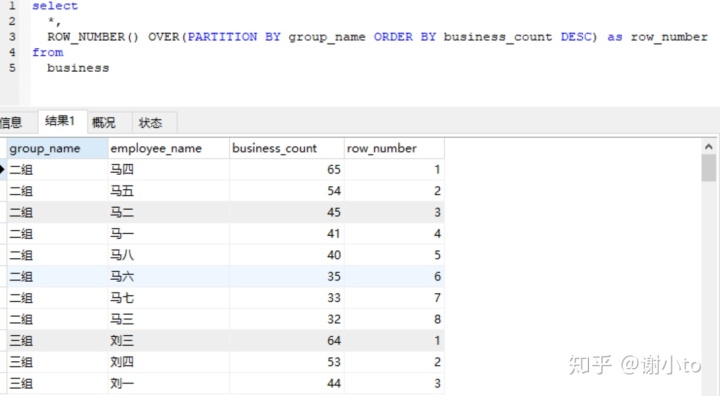Click the 'ORDER BY' keyword in query
Viewport: 720px width, 396px height.
[x=405, y=37]
